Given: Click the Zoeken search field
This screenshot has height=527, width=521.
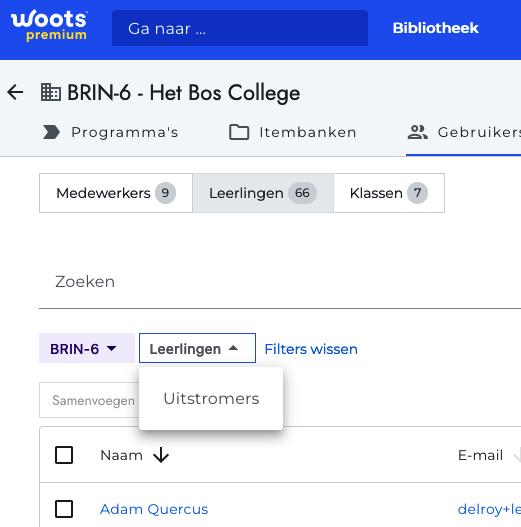Looking at the screenshot, I should [280, 282].
